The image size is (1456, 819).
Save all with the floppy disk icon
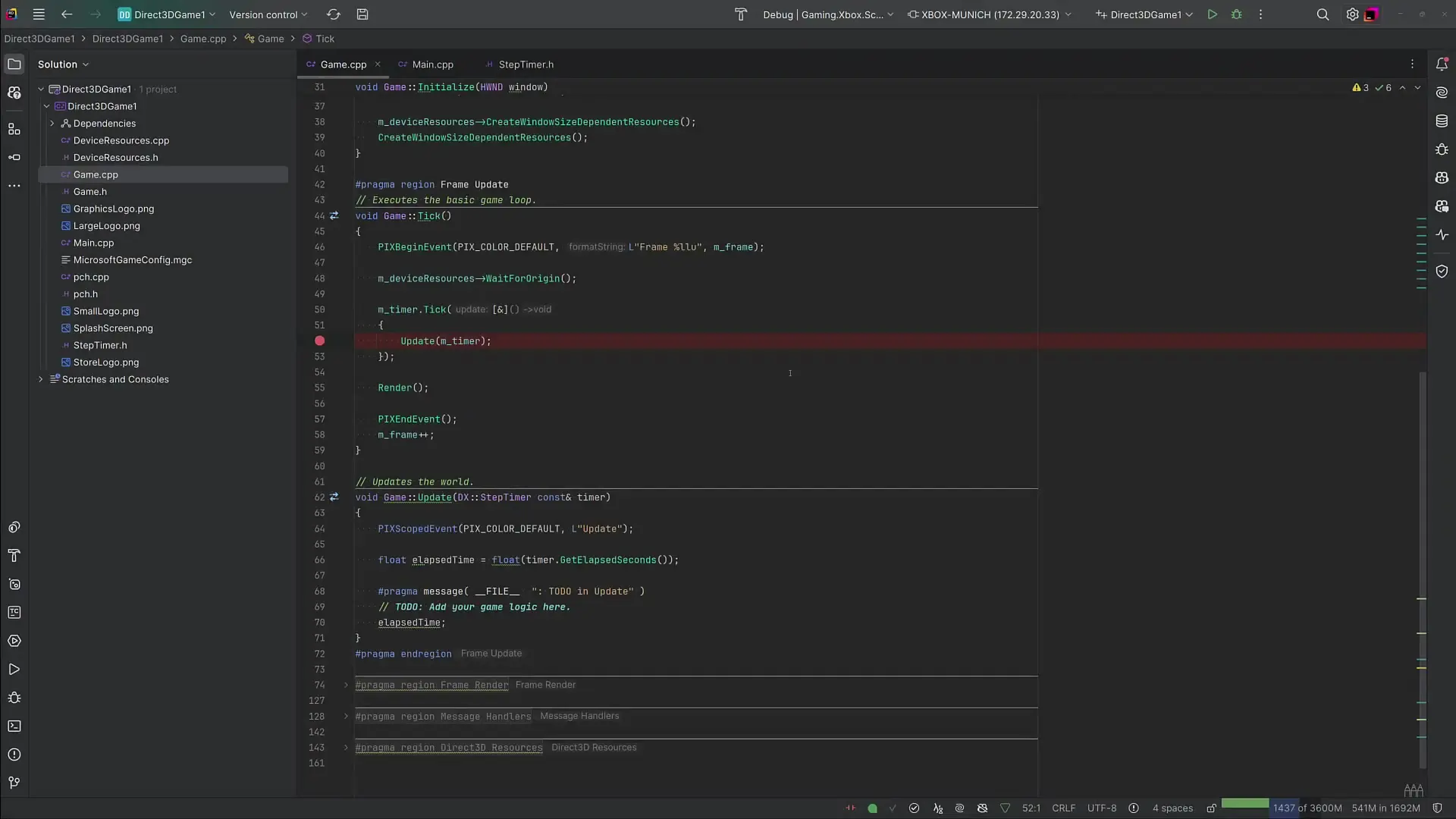[x=362, y=14]
